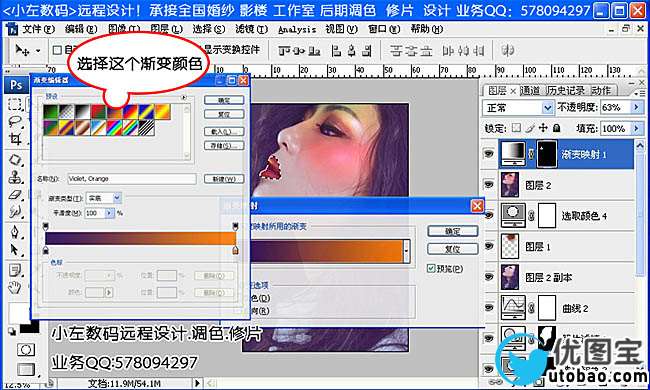This screenshot has width=650, height=390.
Task: Open the 不透明度 opacity arrow
Action: (x=636, y=108)
